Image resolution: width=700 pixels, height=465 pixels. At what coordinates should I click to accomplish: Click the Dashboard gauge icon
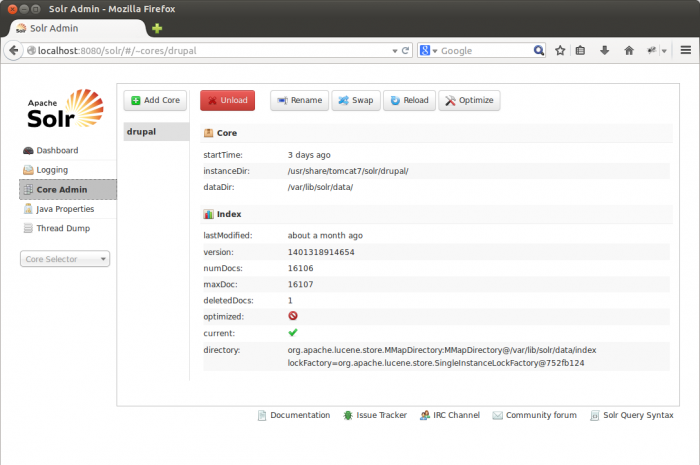(x=28, y=150)
